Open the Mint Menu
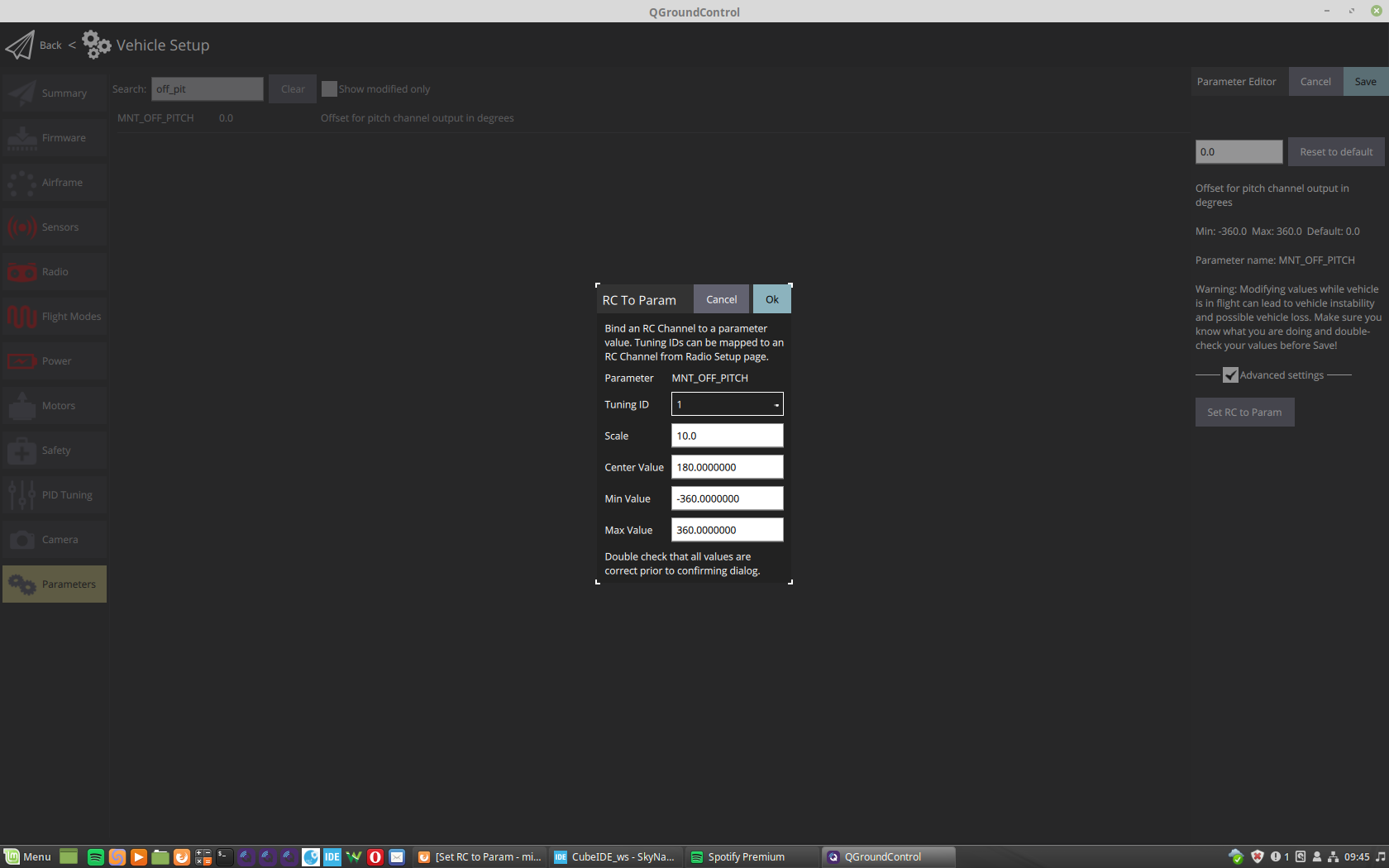Screen dimensions: 1389x868 coord(28,857)
